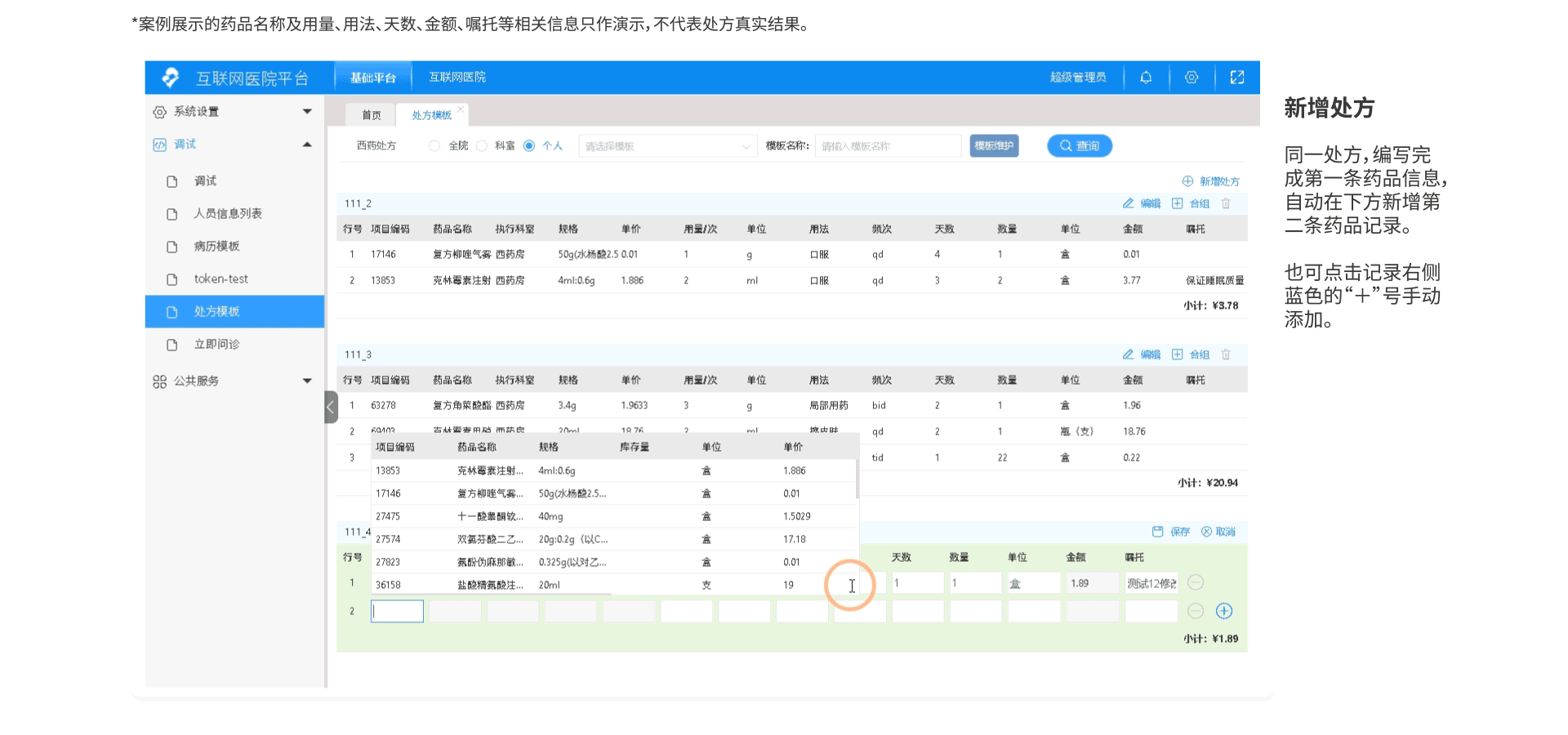Expand the 系统设置 sidebar menu
Viewport: 1568px width, 735px height.
(x=234, y=111)
